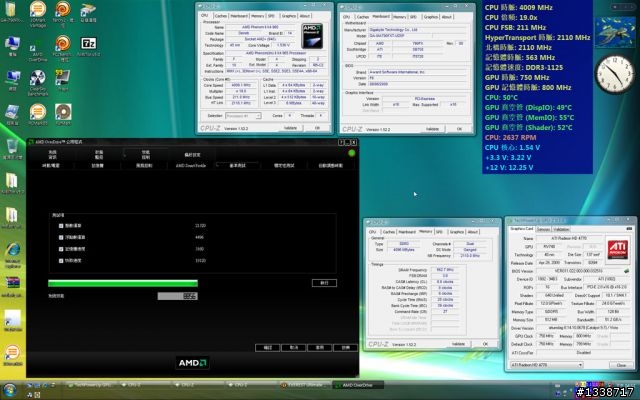Click the green benchmark progress bar in OverDrive
Screen dimensions: 640x400
(x=123, y=283)
